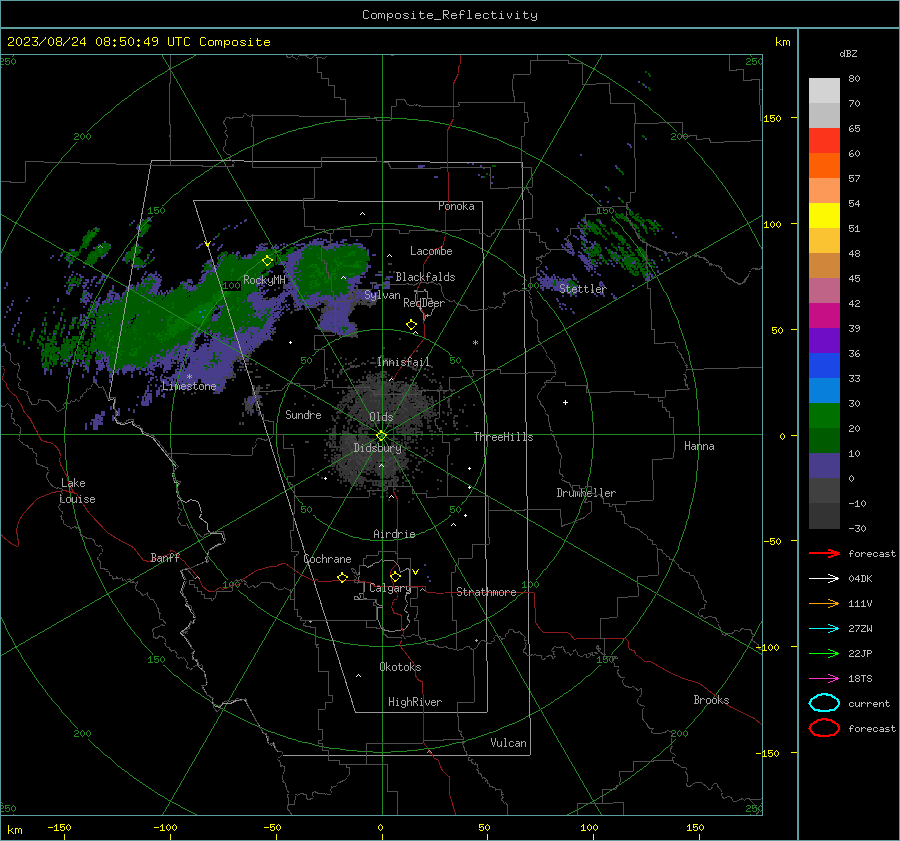This screenshot has height=841, width=900.
Task: Select the light blue 33 dBZ swatch
Action: (824, 390)
